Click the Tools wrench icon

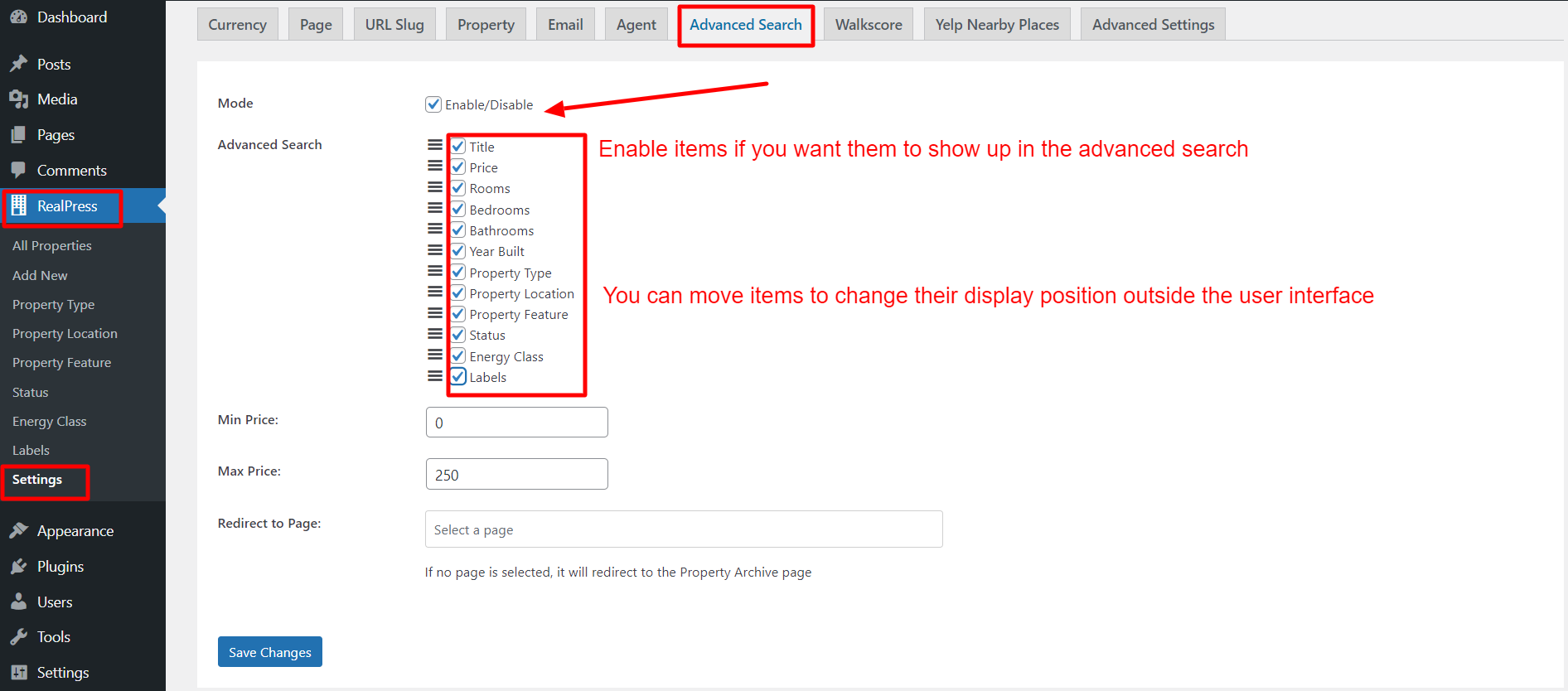coord(18,636)
